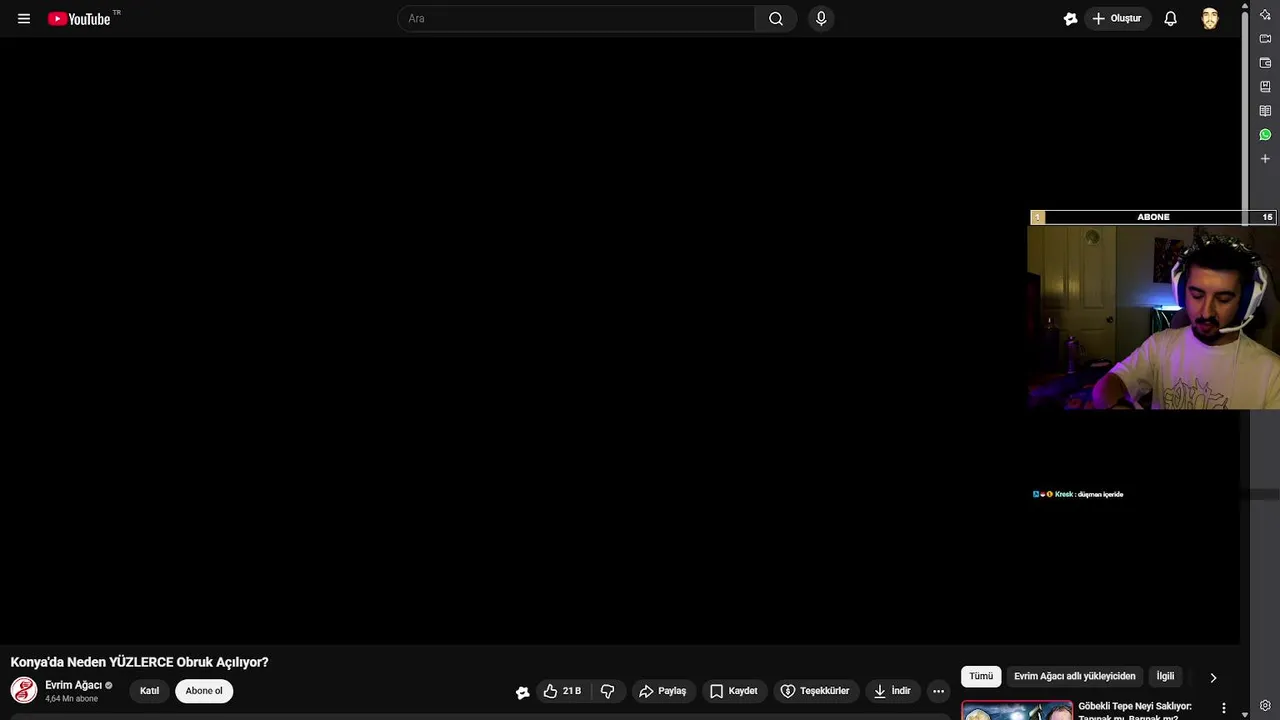Click the Katıl join button
The height and width of the screenshot is (720, 1280).
[149, 691]
